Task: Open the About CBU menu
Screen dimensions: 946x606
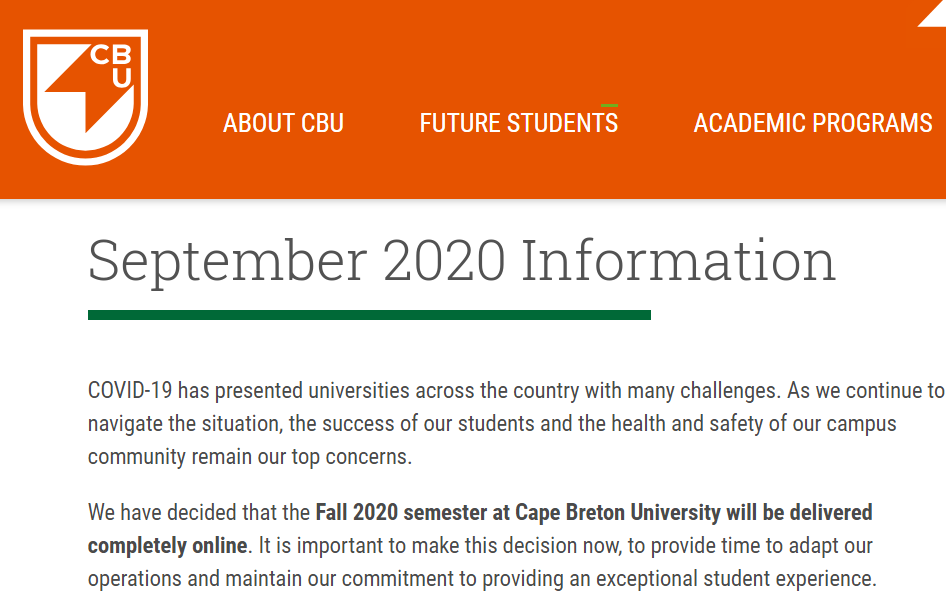Action: [x=283, y=123]
